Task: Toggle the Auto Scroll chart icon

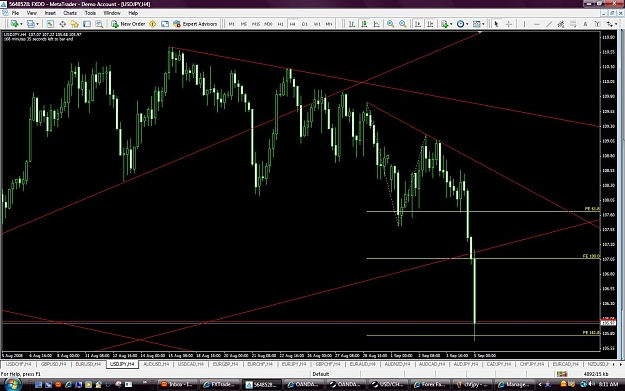Action: 417,24
